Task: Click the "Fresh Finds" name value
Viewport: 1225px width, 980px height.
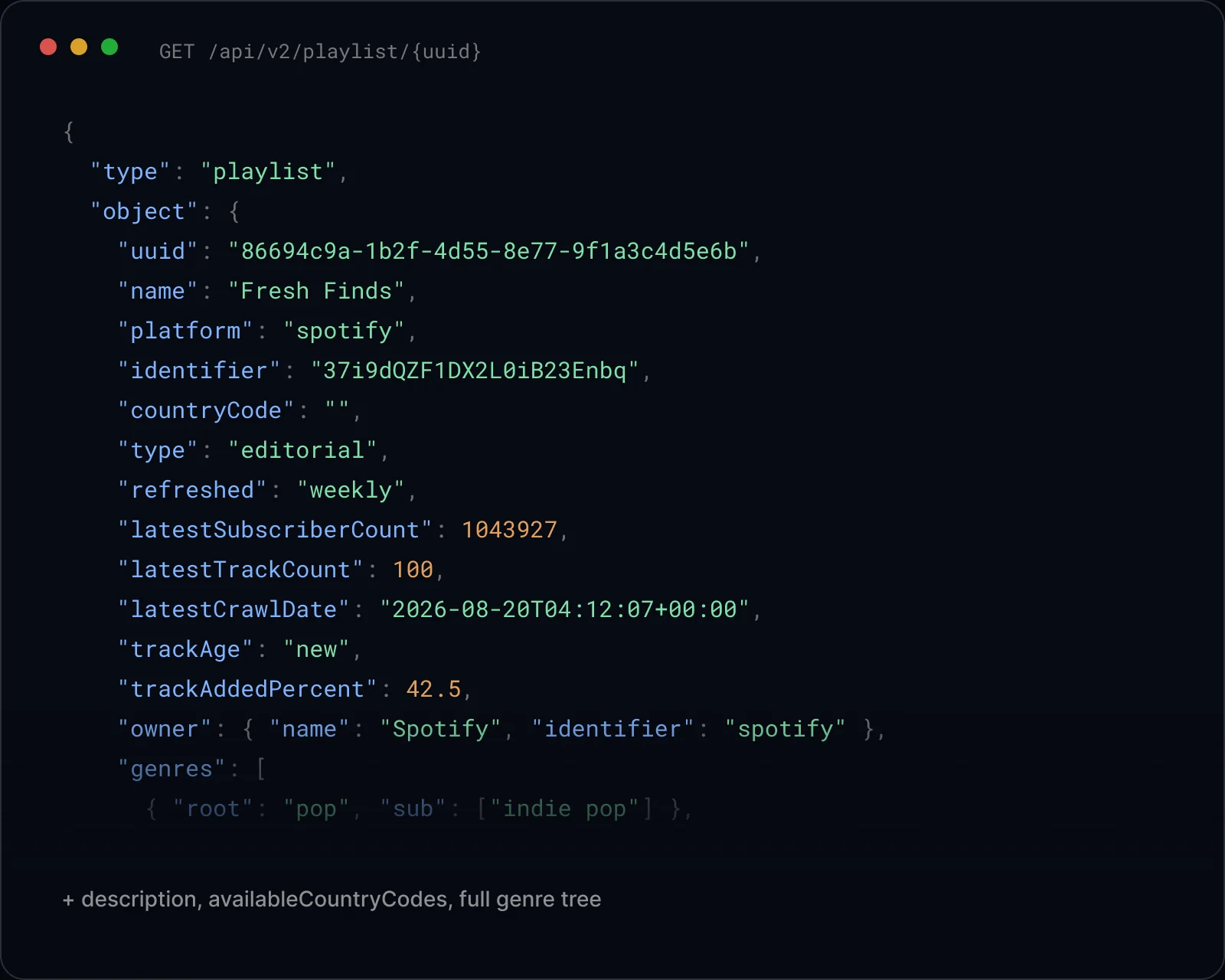Action: pos(316,291)
